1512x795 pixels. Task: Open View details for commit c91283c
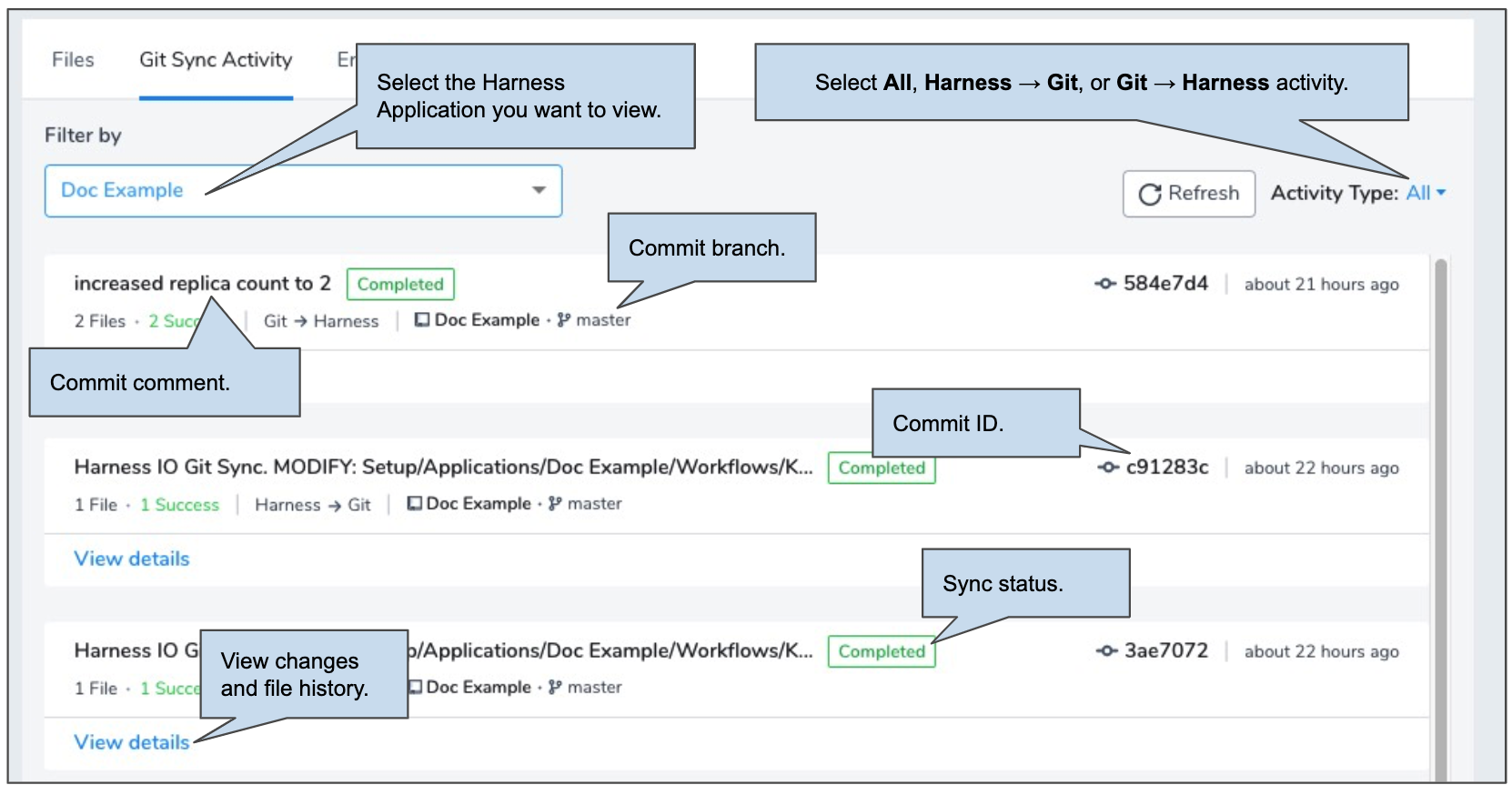coord(132,559)
